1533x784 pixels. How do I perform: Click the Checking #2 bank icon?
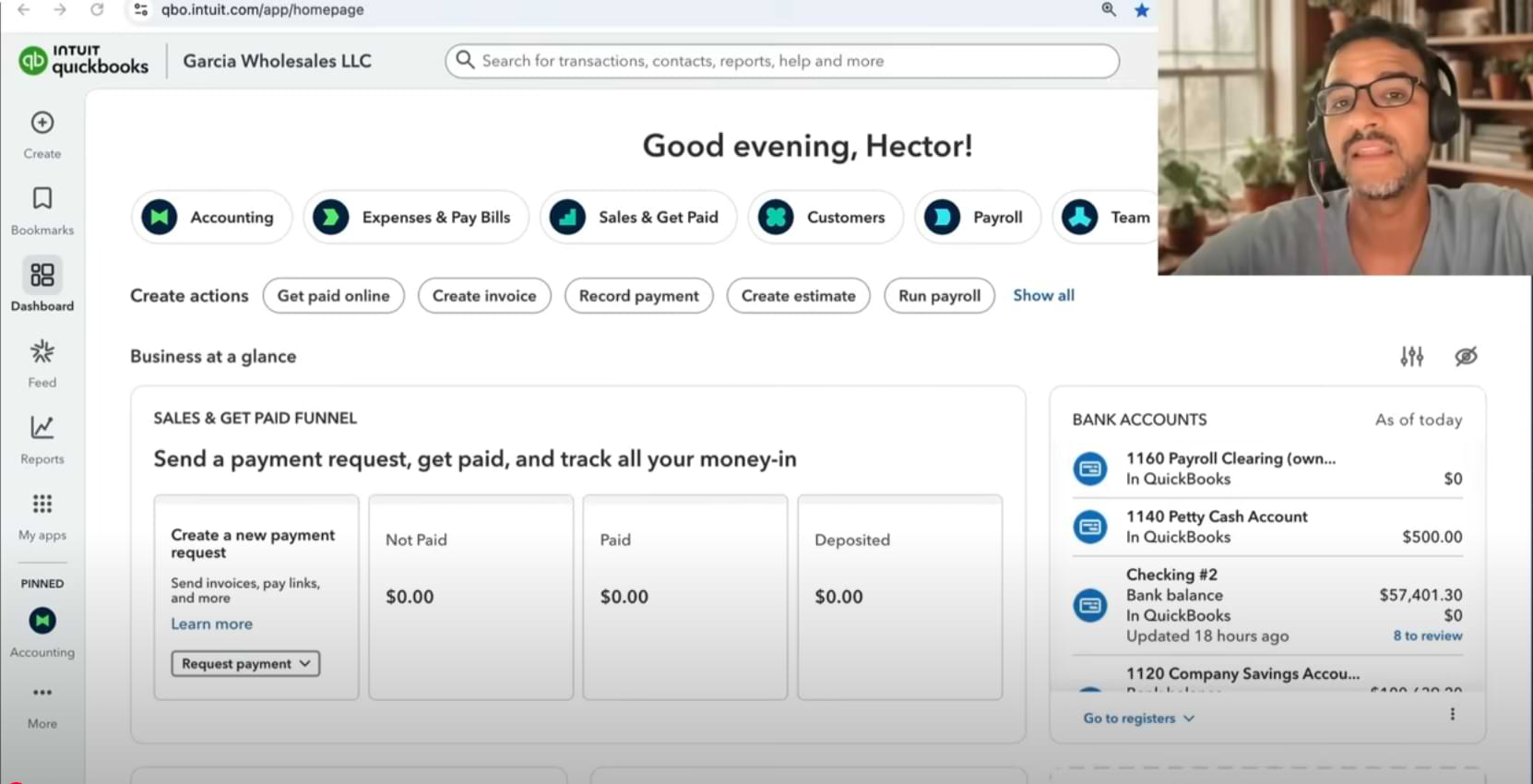pyautogui.click(x=1090, y=605)
